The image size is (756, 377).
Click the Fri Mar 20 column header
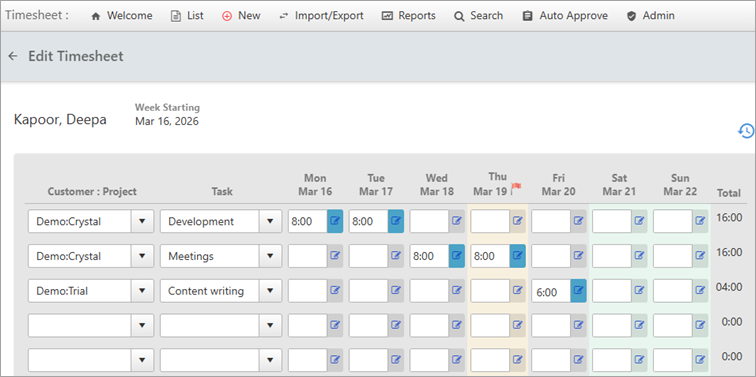[x=558, y=185]
